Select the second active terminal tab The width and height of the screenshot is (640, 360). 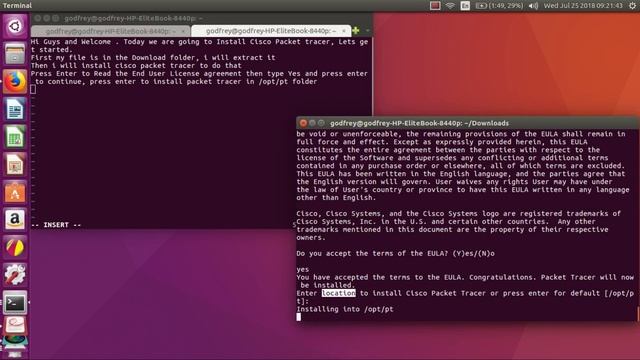[270, 31]
